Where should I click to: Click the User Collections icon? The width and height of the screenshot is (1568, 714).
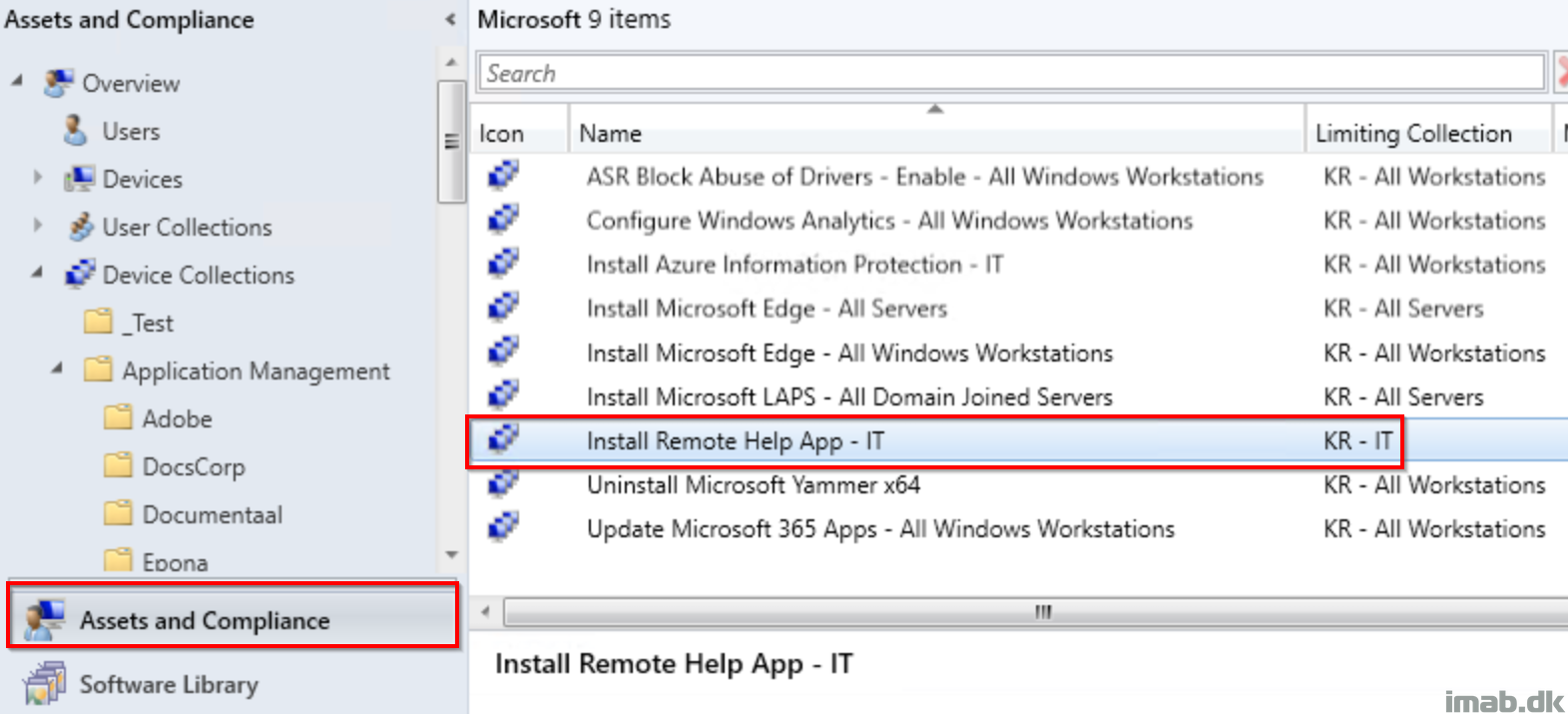[80, 227]
